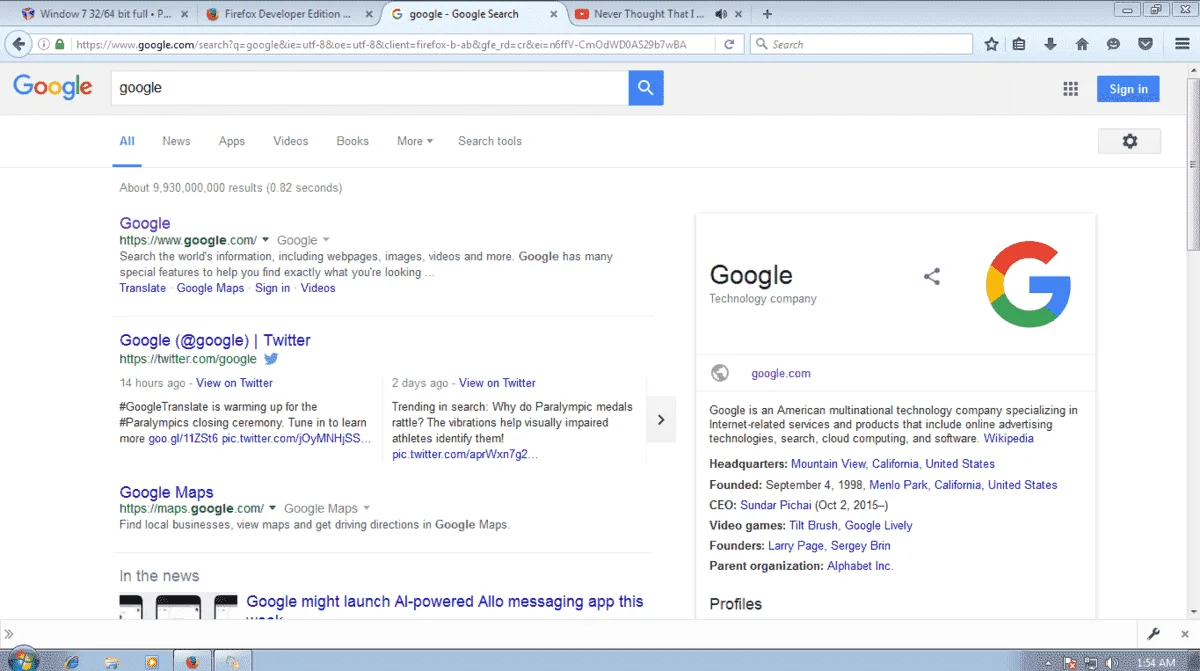Go back using the Firefox back arrow
Screen dimensions: 1200x671
point(18,44)
